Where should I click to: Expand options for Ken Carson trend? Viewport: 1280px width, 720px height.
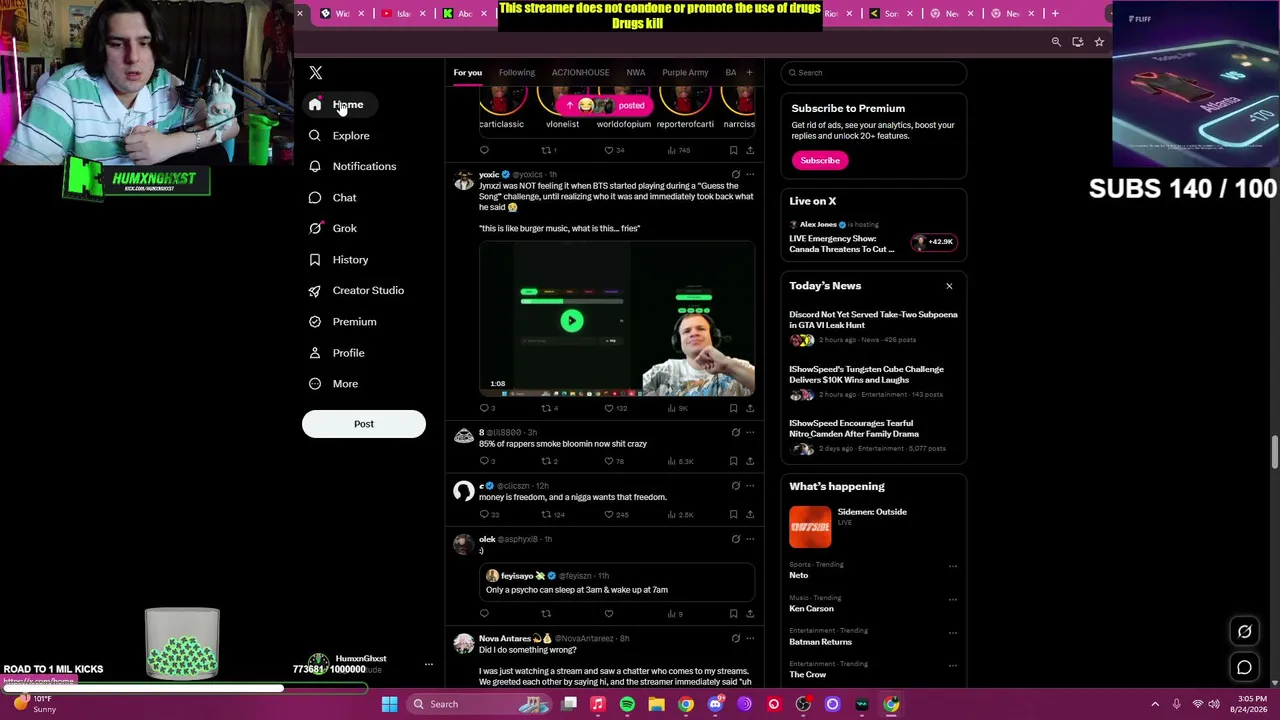(x=952, y=600)
